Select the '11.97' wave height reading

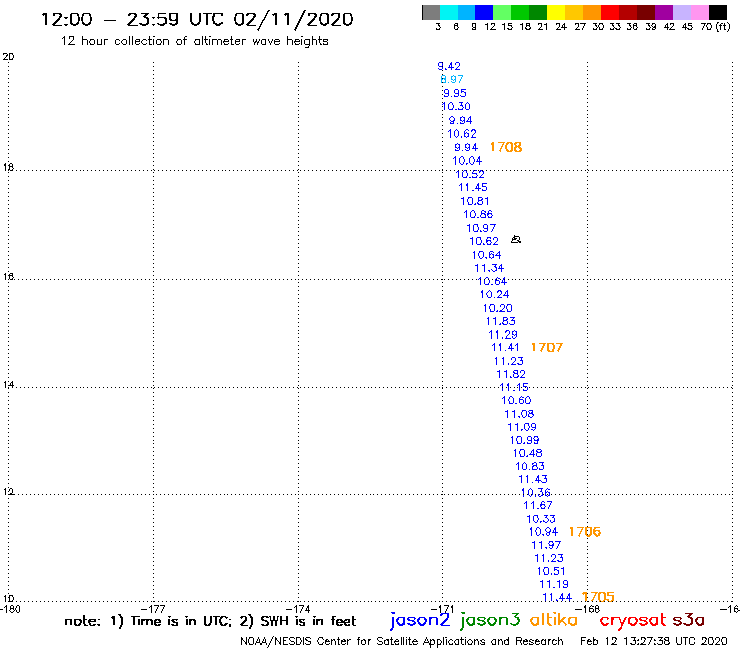(x=547, y=545)
